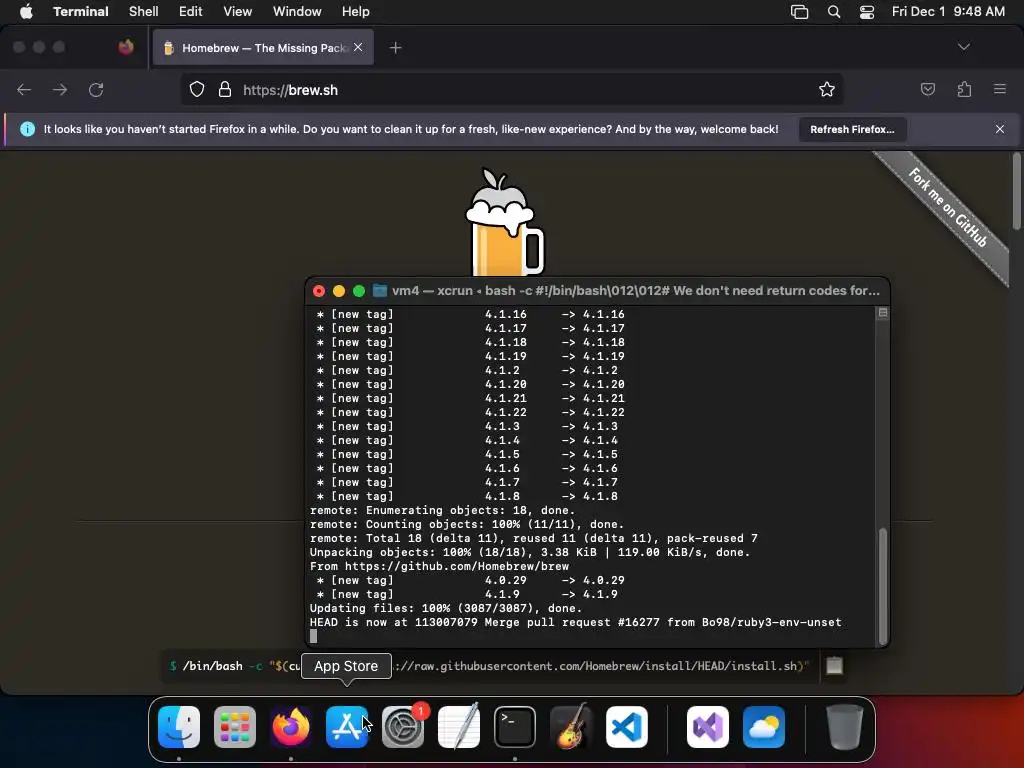Image resolution: width=1024 pixels, height=768 pixels.
Task: Click the Homebrew/brew GitHub URL line in Terminal
Action: [439, 566]
